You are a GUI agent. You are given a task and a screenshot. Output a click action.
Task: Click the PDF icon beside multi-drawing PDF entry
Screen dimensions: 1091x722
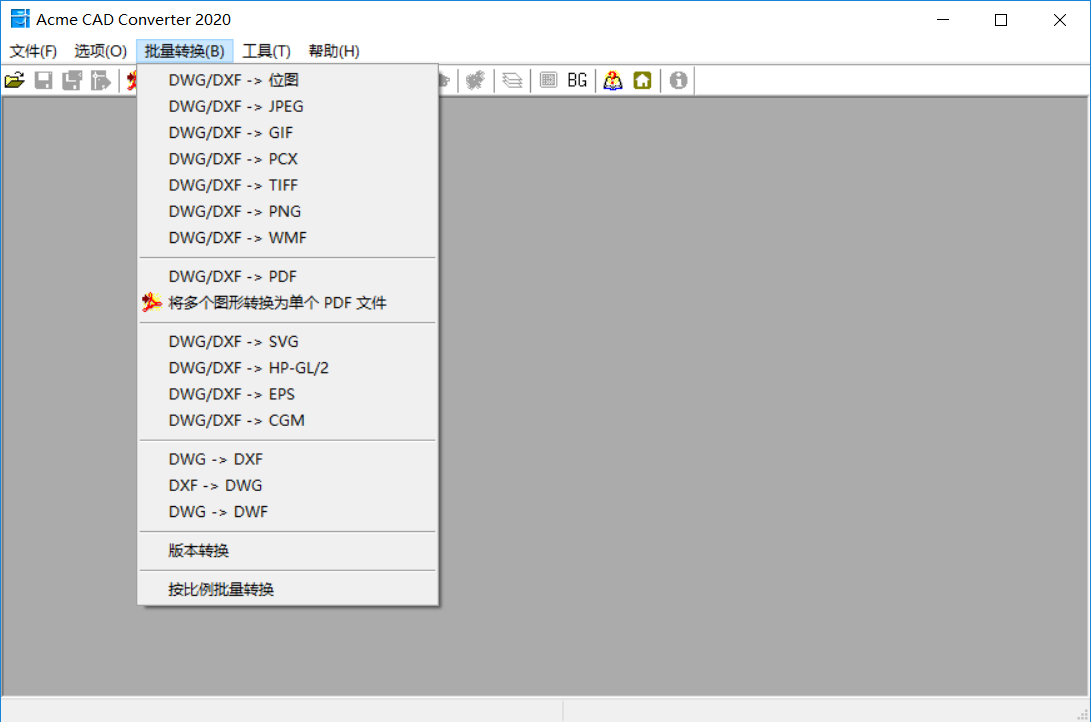[x=151, y=303]
